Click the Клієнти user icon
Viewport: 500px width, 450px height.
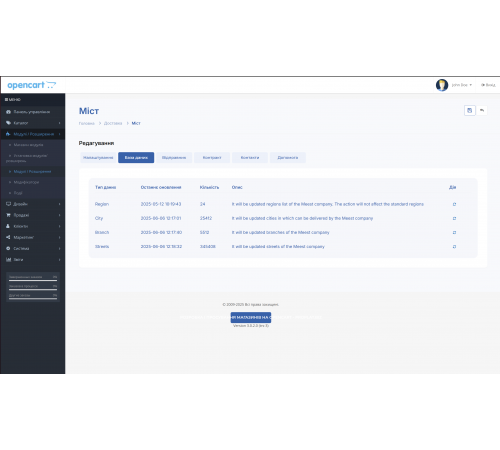8,226
